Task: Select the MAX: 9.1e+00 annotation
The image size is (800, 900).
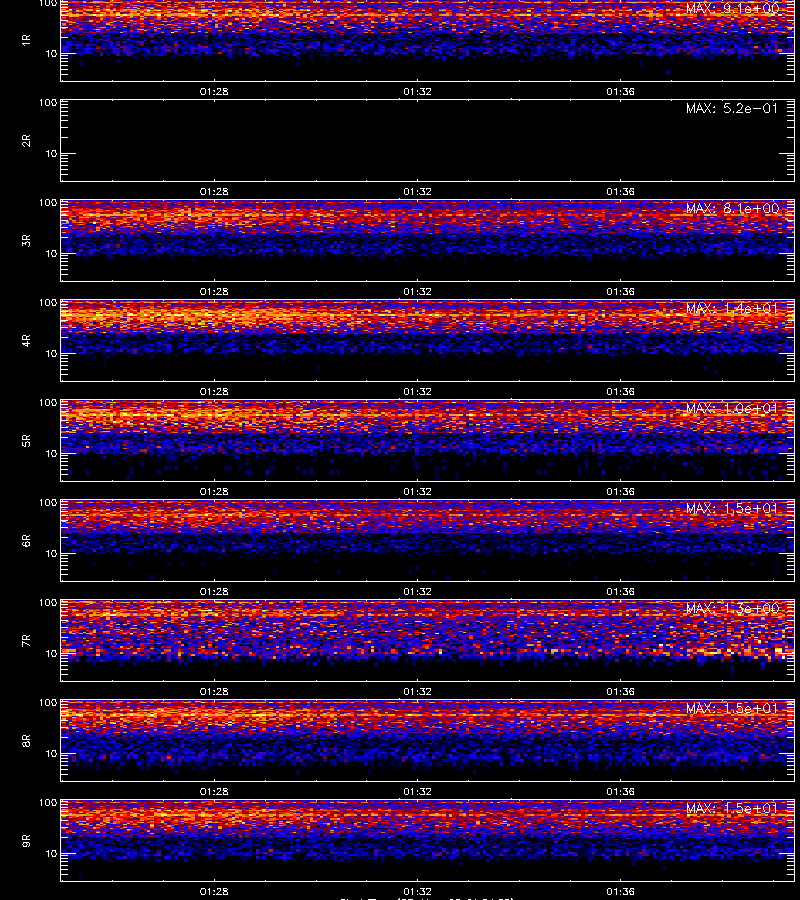Action: (732, 9)
